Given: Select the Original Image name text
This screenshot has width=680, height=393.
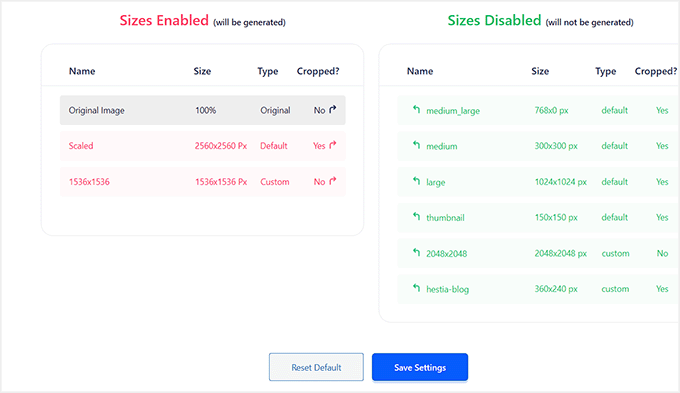Looking at the screenshot, I should point(96,110).
